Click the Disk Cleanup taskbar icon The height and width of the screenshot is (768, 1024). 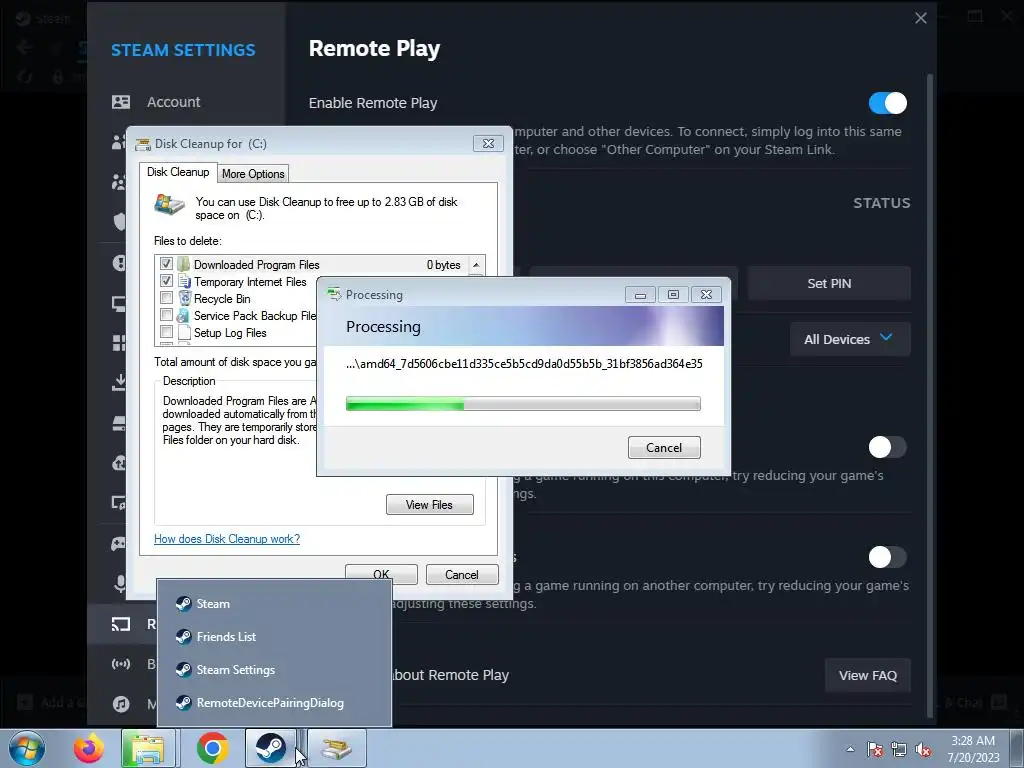coord(336,748)
